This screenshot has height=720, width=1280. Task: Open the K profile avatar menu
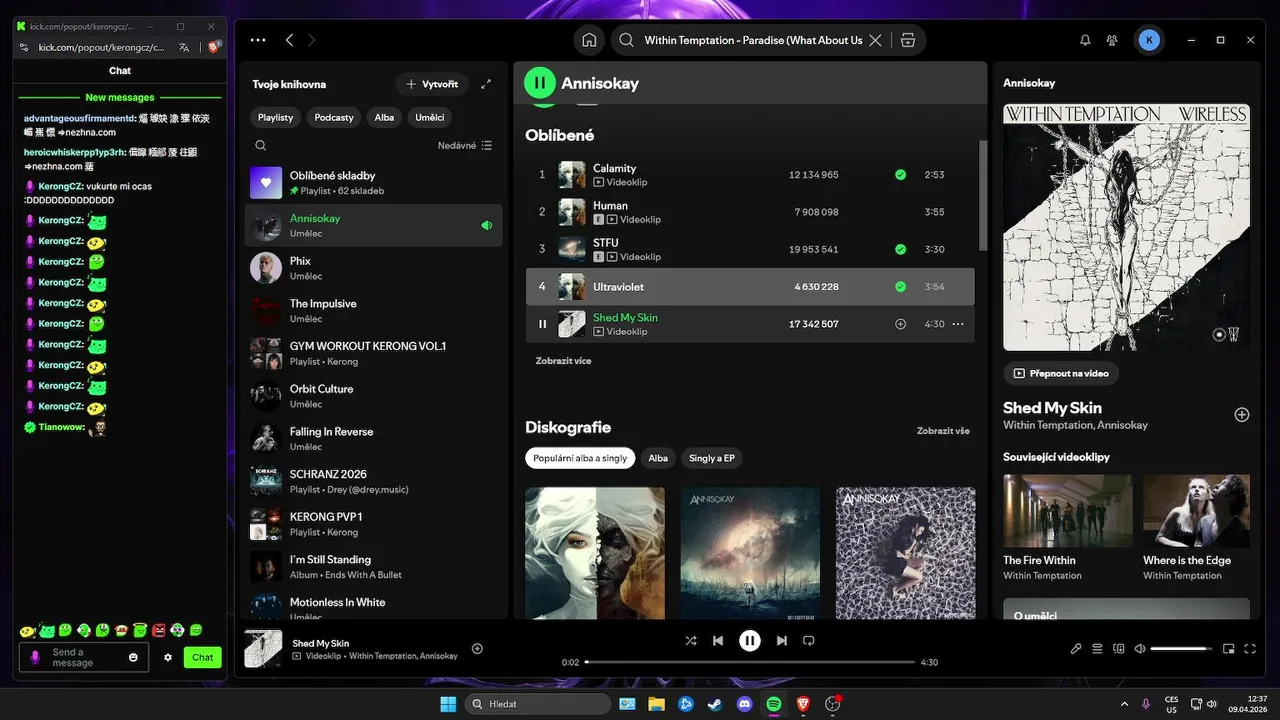[1149, 40]
